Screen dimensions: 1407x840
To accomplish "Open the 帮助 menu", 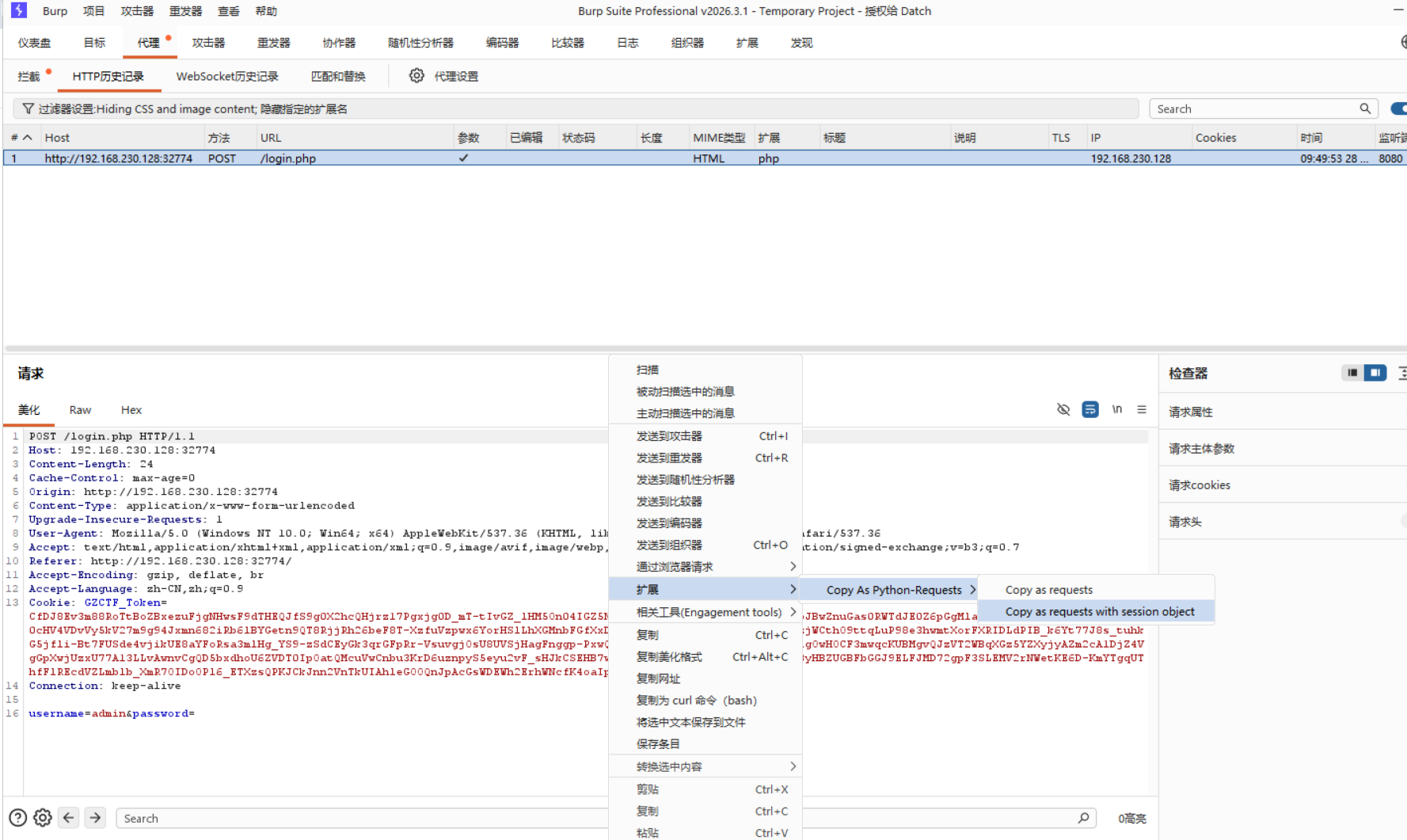I will point(266,11).
